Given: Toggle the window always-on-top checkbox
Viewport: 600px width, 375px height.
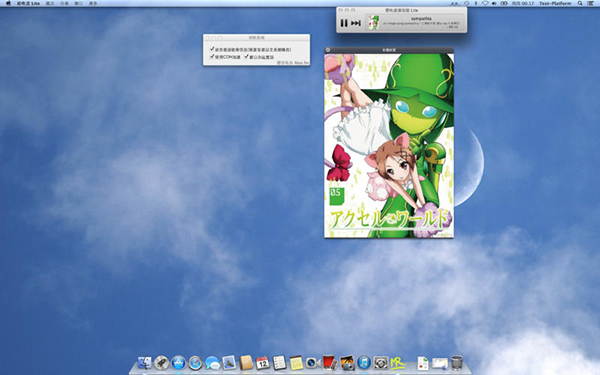Looking at the screenshot, I should coord(246,57).
